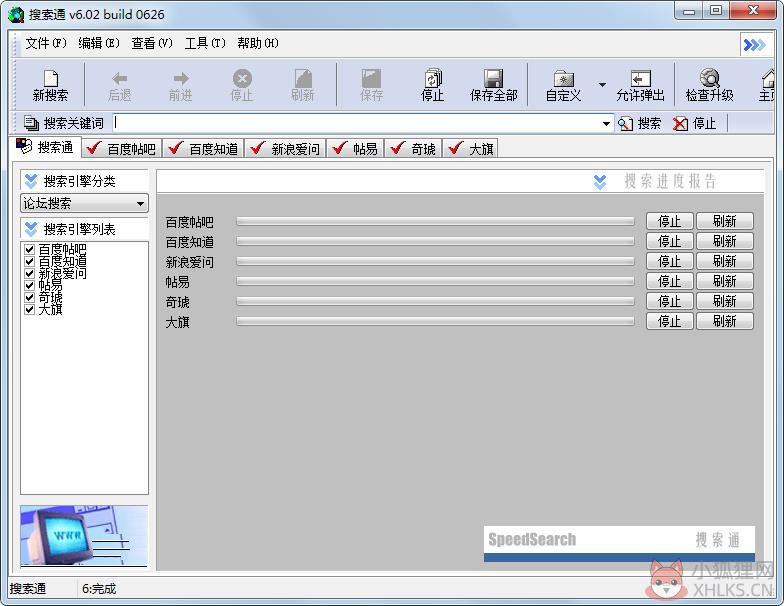The height and width of the screenshot is (606, 784).
Task: Click the WWW monitor thumbnail image
Action: (x=84, y=536)
